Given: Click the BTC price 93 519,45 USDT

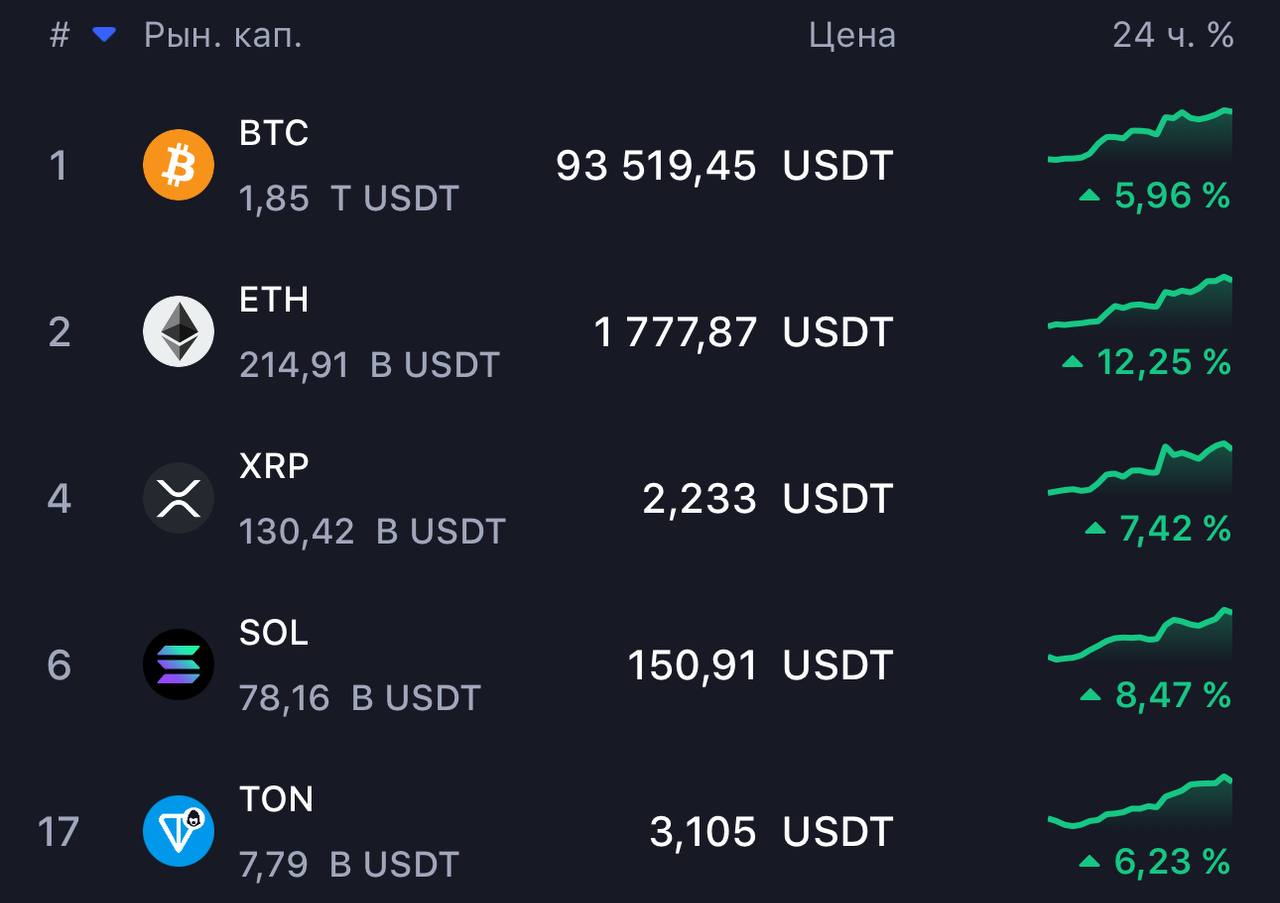Looking at the screenshot, I should pos(725,165).
